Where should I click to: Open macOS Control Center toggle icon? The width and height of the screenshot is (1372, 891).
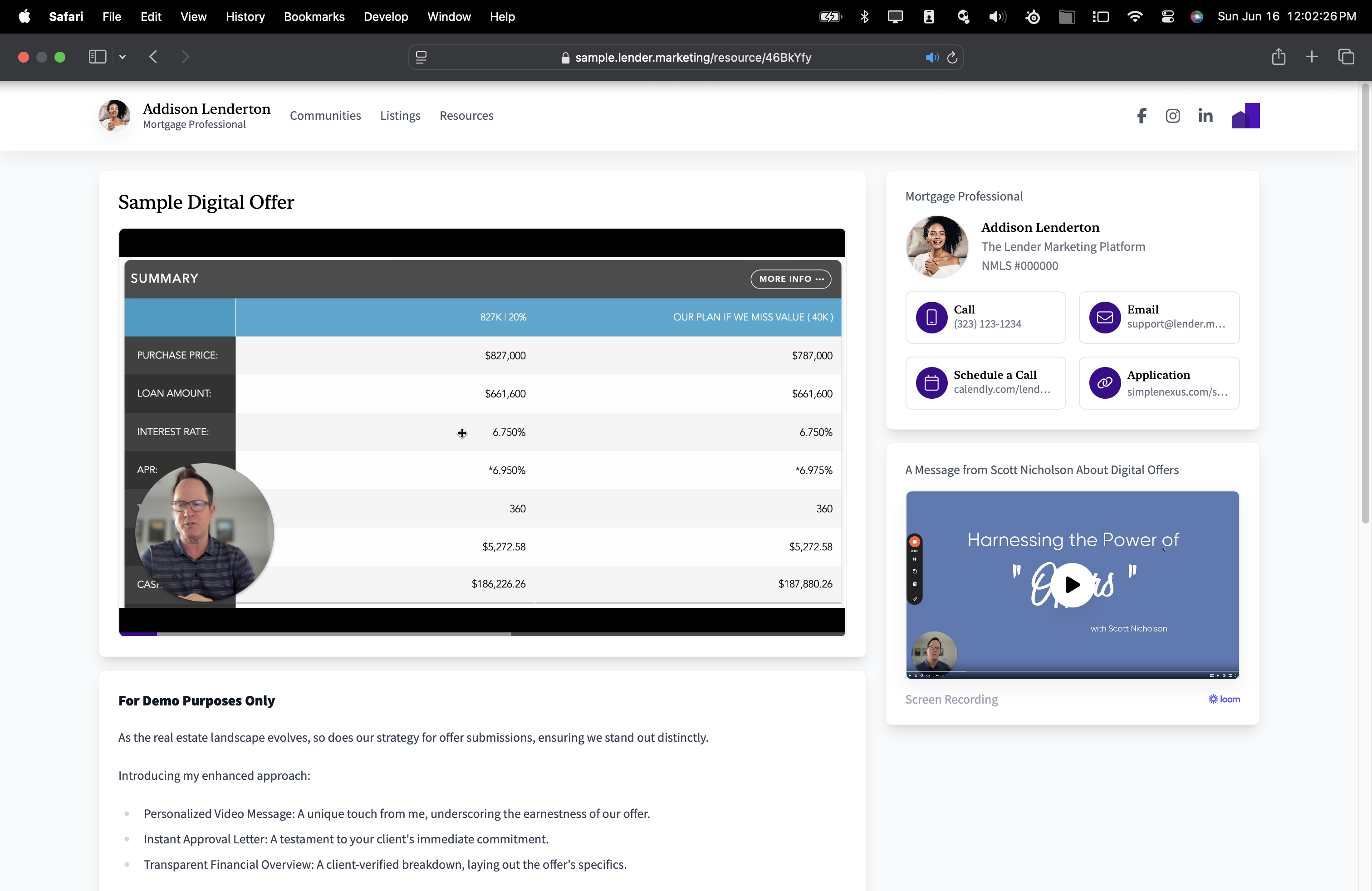[x=1167, y=17]
